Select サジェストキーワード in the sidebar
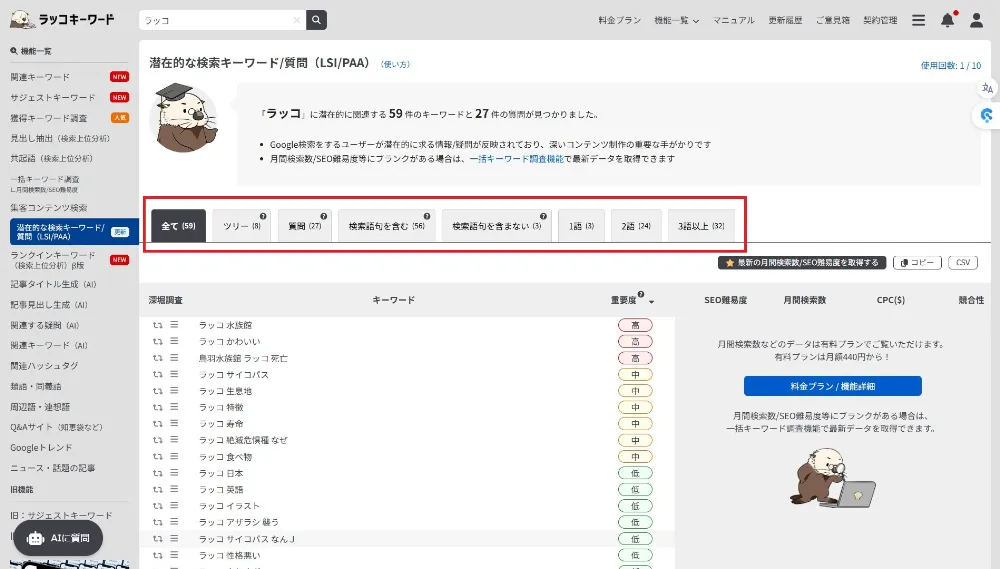Screen dimensions: 1000x569 [52, 98]
